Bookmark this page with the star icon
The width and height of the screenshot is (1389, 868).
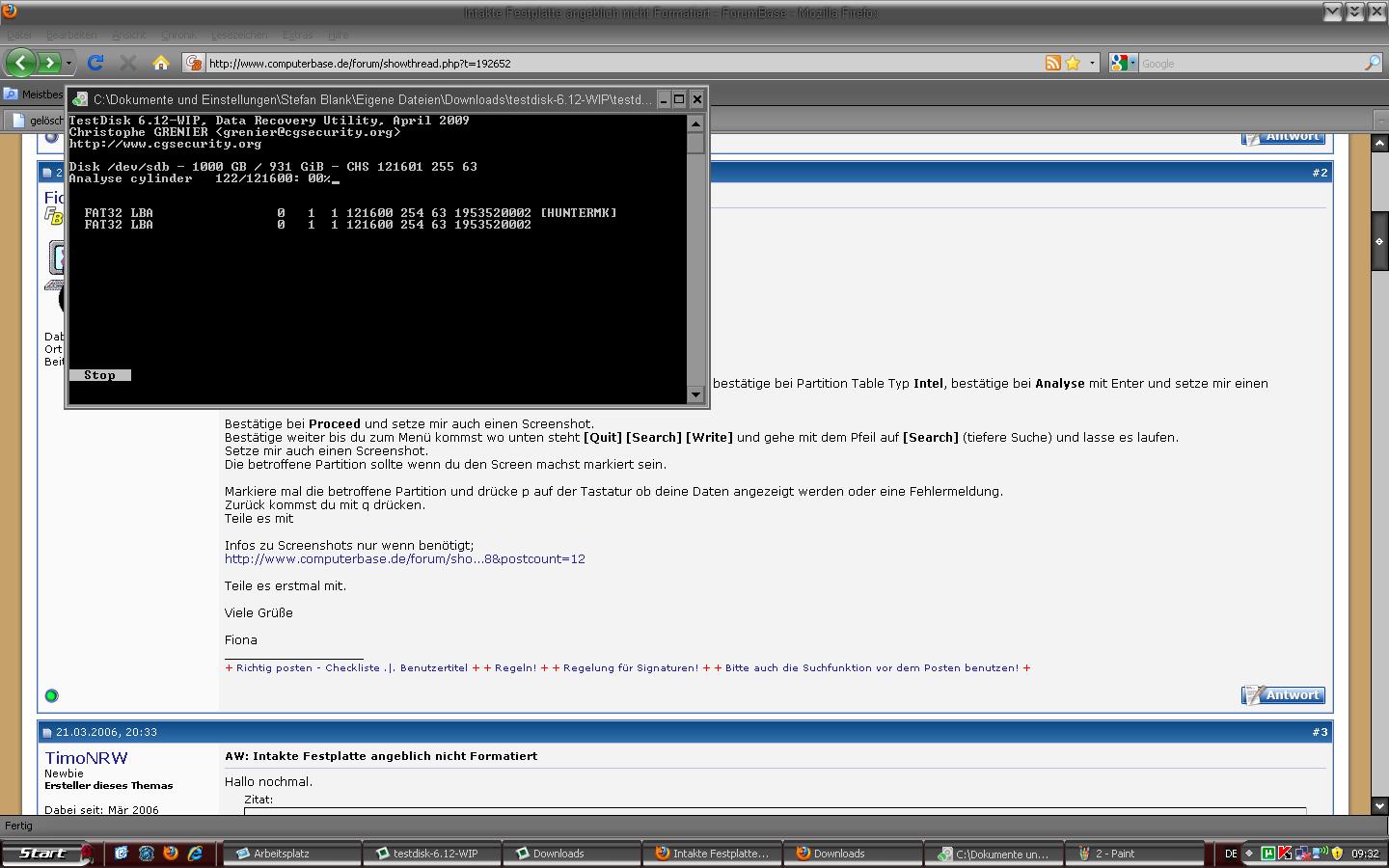coord(1073,63)
